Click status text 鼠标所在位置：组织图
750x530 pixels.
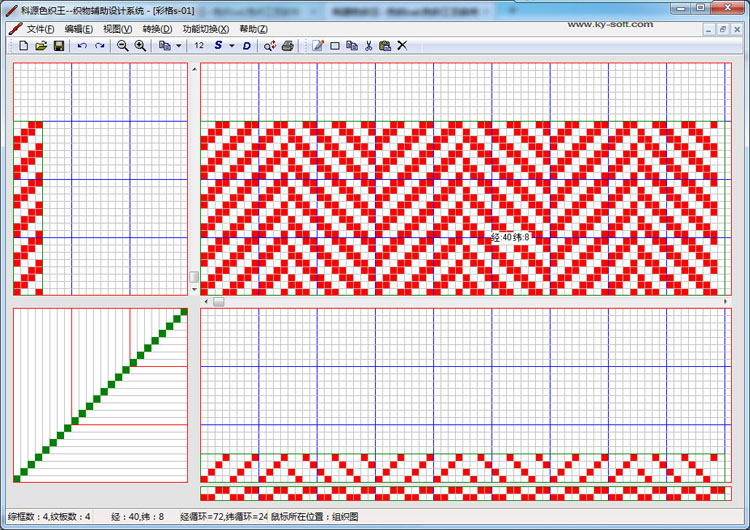pos(315,517)
